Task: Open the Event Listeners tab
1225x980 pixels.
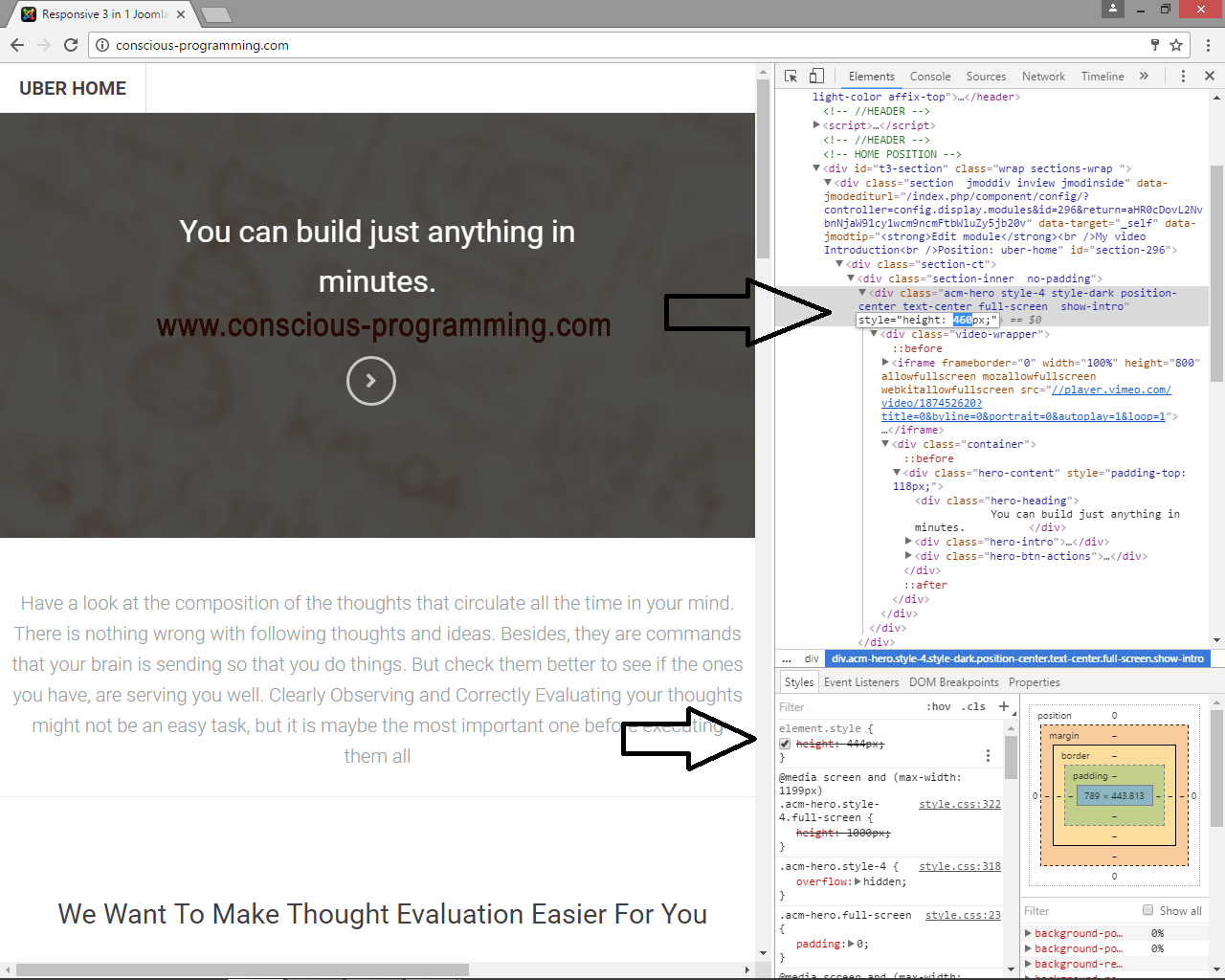Action: coord(860,682)
